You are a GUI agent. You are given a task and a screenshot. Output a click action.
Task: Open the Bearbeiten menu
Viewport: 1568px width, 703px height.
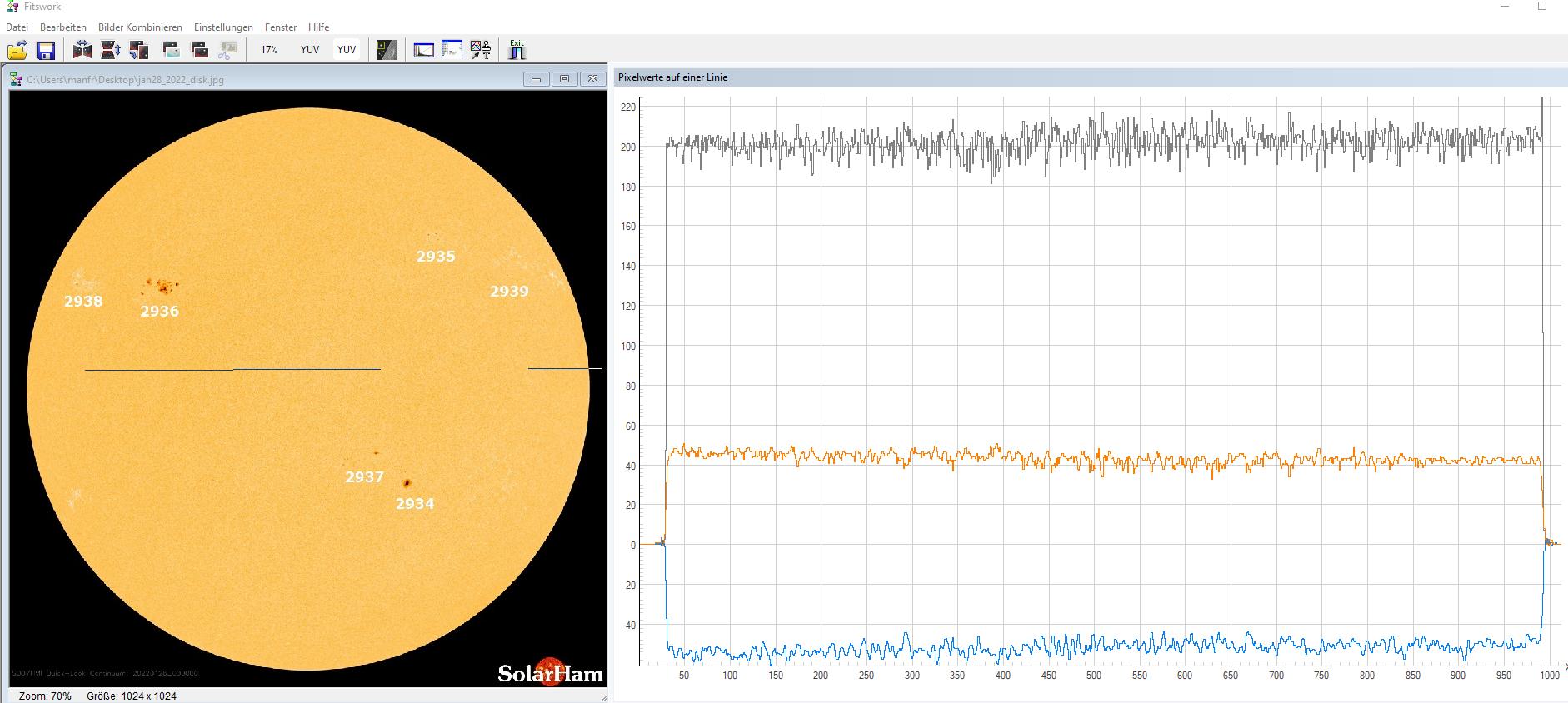point(63,27)
